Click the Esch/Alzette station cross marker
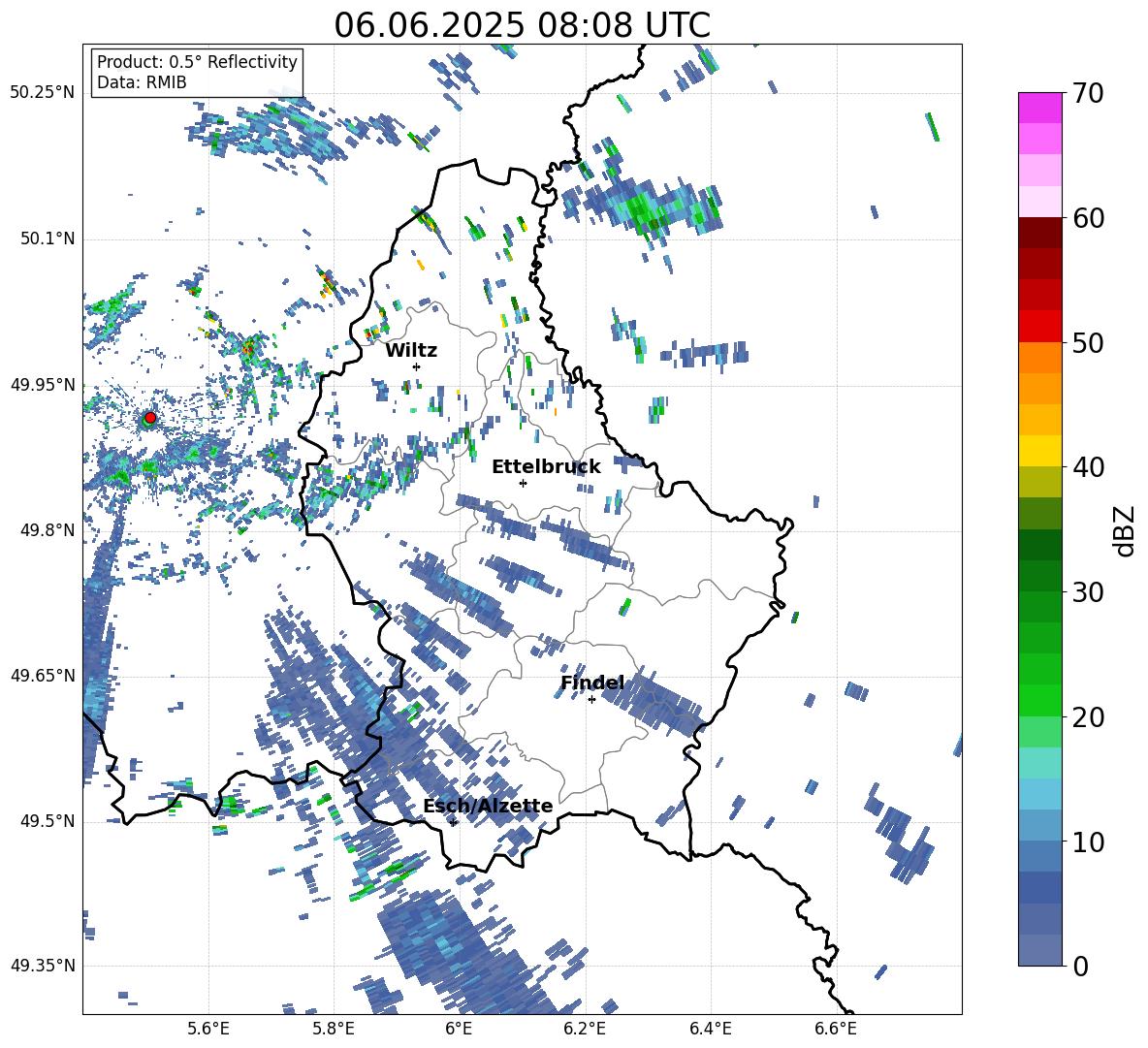The height and width of the screenshot is (1048, 1148). tap(454, 822)
